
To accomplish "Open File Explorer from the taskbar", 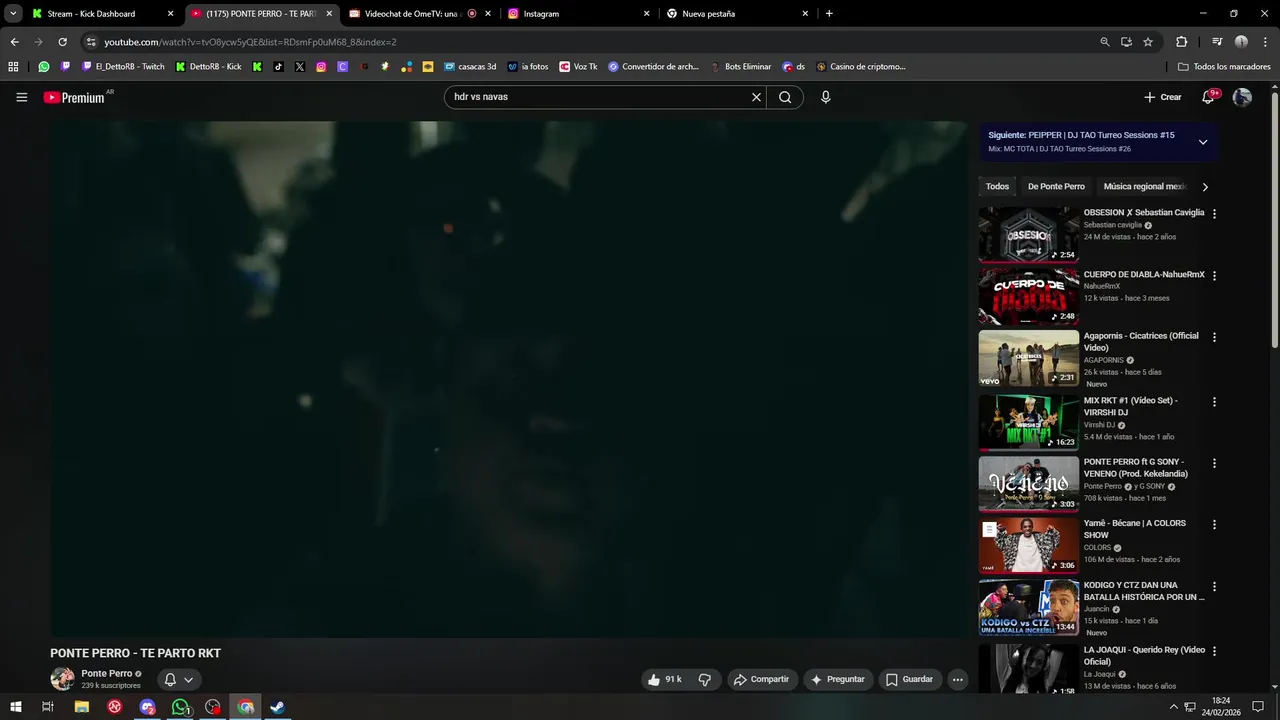I will pyautogui.click(x=82, y=707).
